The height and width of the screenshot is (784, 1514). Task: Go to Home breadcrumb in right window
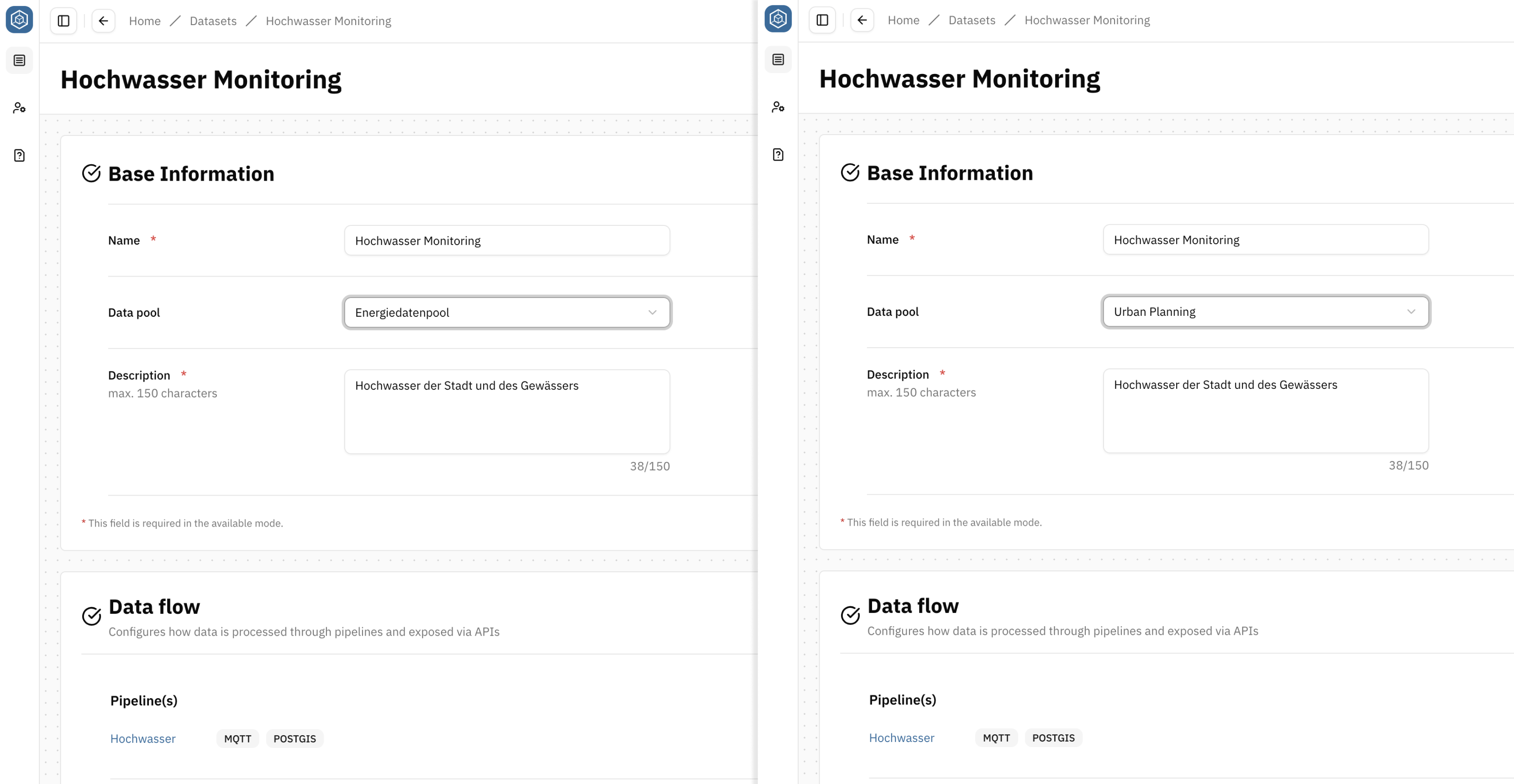(904, 20)
